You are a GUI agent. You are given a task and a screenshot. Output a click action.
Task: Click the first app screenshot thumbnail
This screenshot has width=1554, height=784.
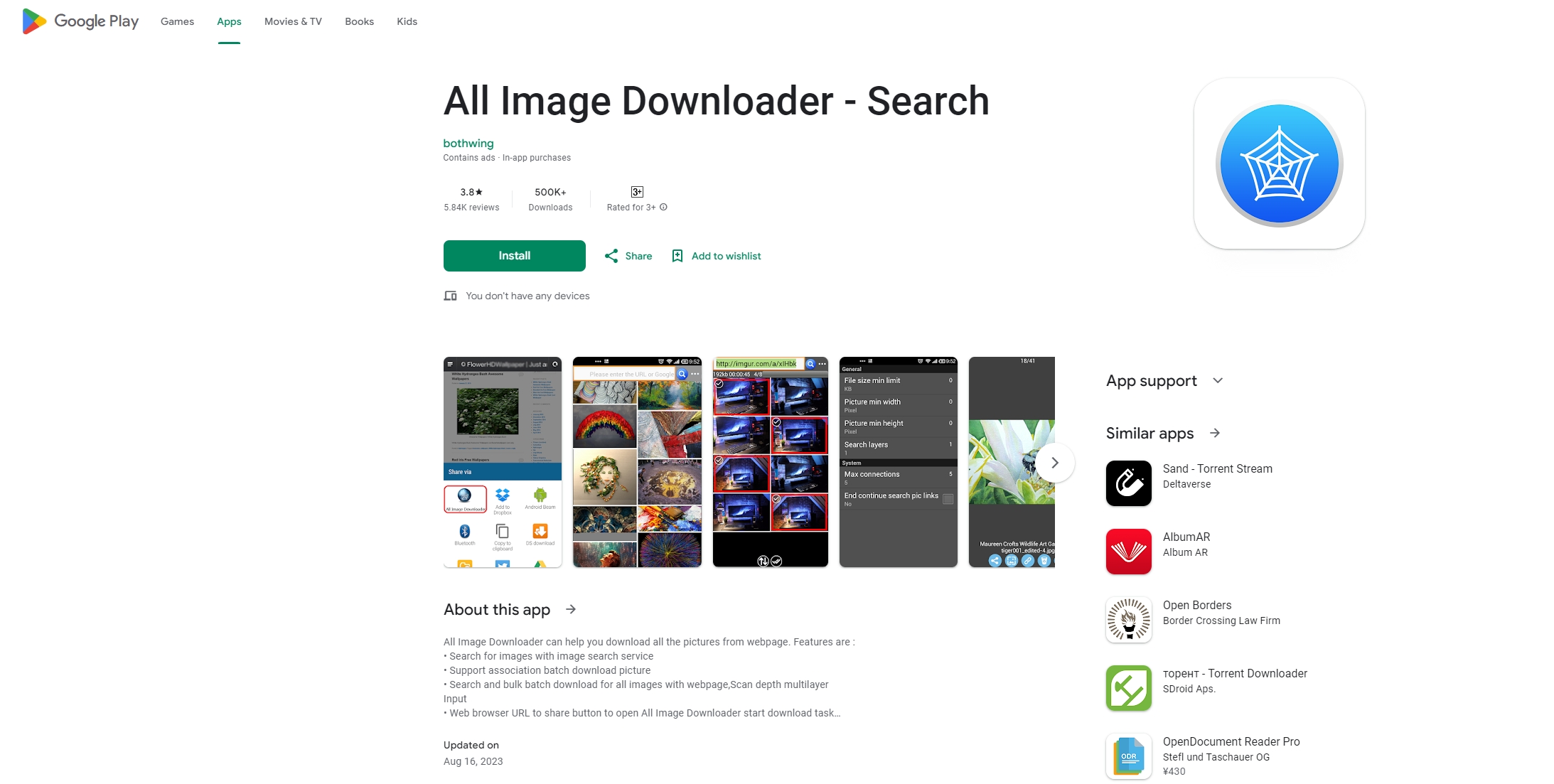point(498,461)
